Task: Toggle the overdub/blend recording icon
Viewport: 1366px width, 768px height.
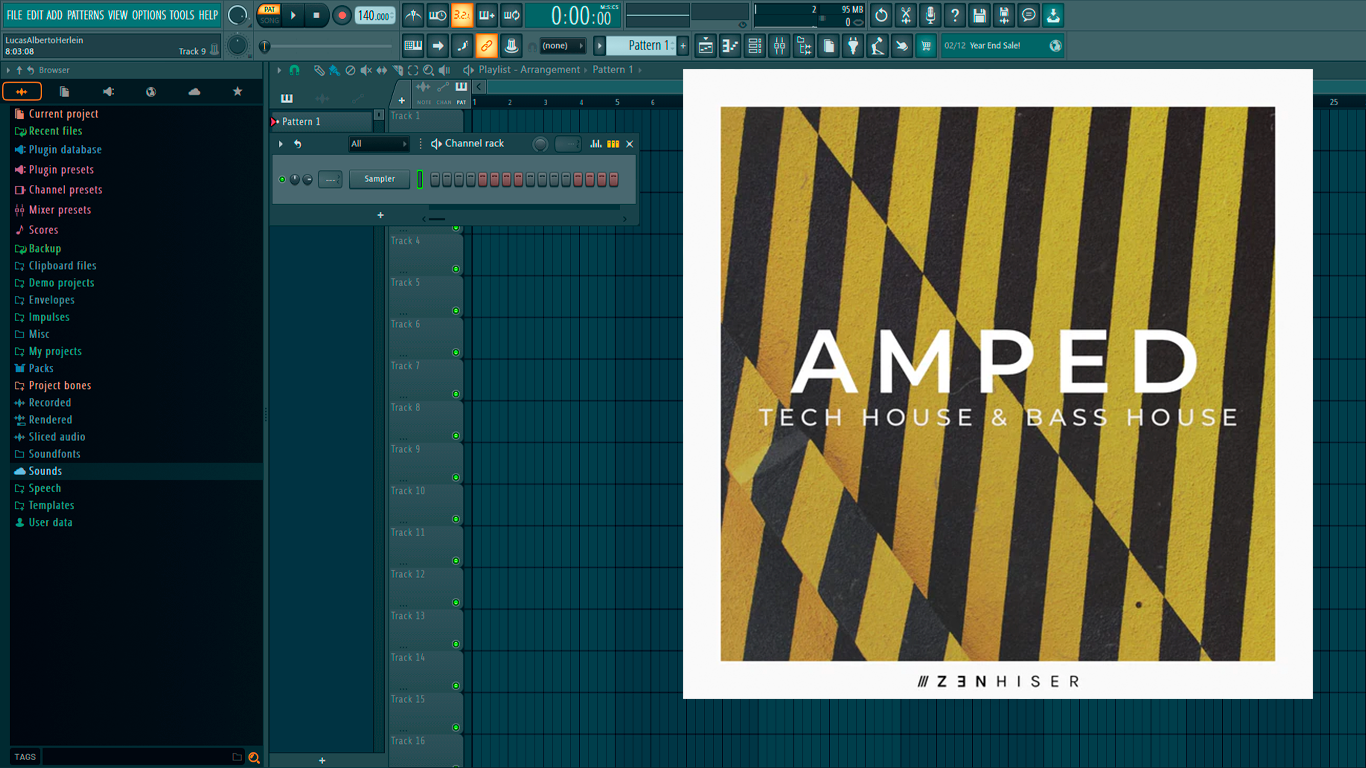Action: click(487, 15)
